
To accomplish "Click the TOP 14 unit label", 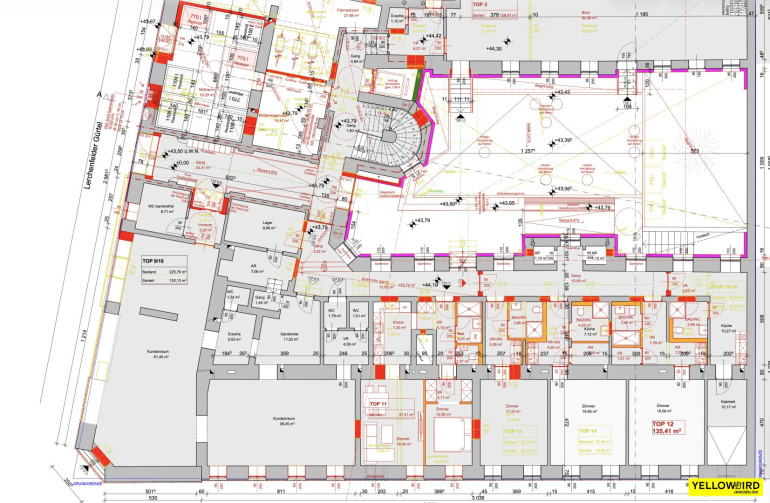I will point(589,431).
